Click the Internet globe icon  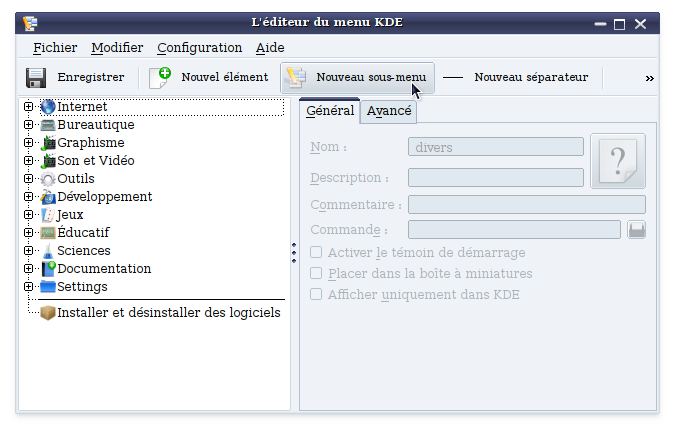click(x=48, y=107)
